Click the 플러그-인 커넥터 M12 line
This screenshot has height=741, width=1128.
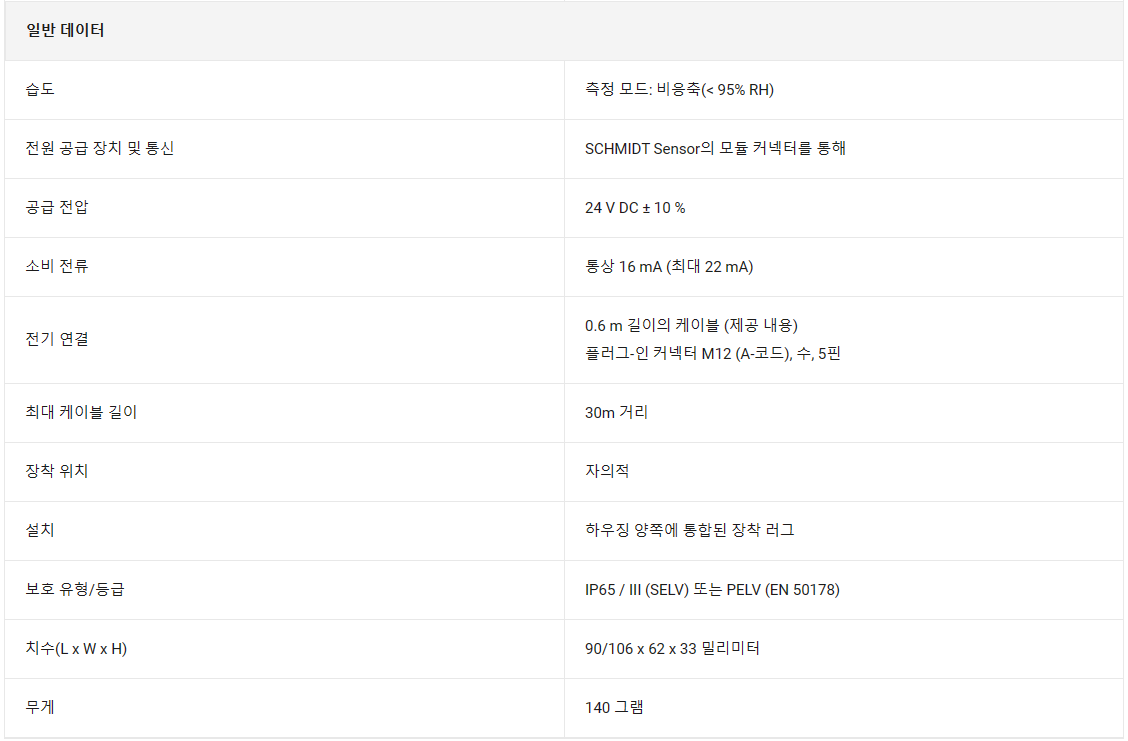click(712, 354)
